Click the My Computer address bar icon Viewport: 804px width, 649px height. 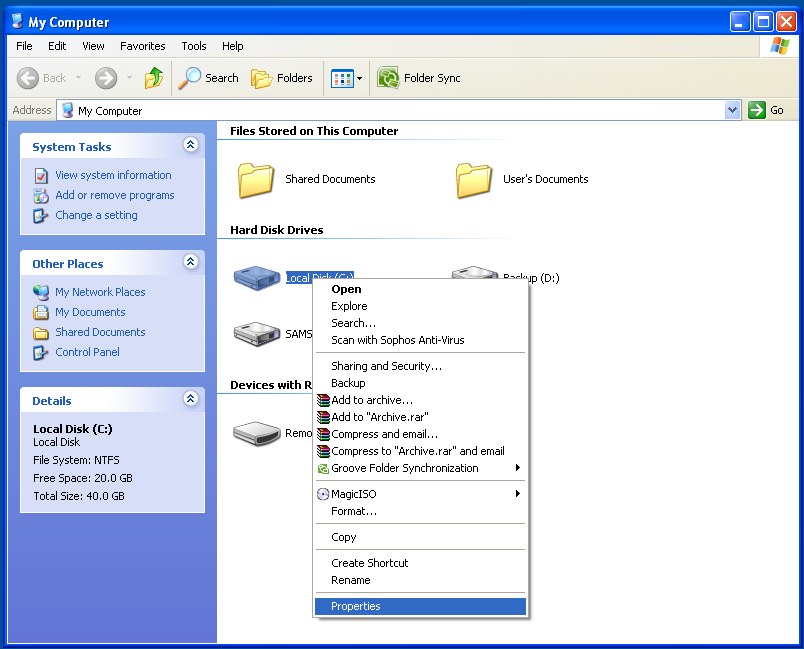(x=67, y=110)
